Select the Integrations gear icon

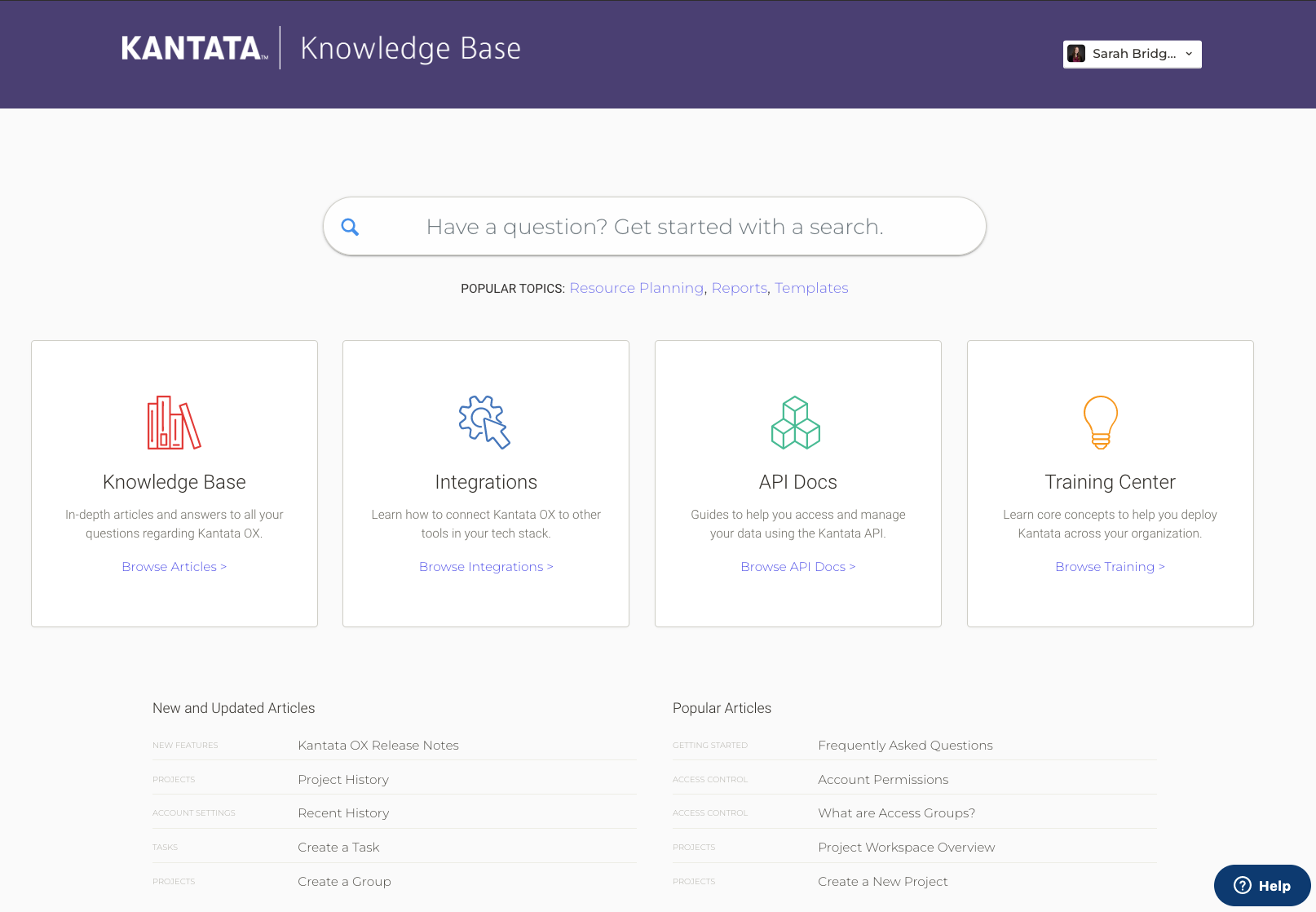tap(485, 422)
